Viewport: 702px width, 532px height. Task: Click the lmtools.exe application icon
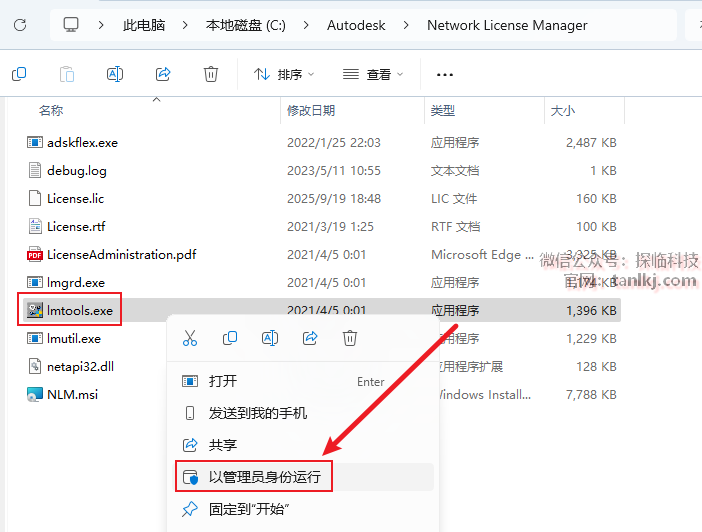click(x=35, y=310)
